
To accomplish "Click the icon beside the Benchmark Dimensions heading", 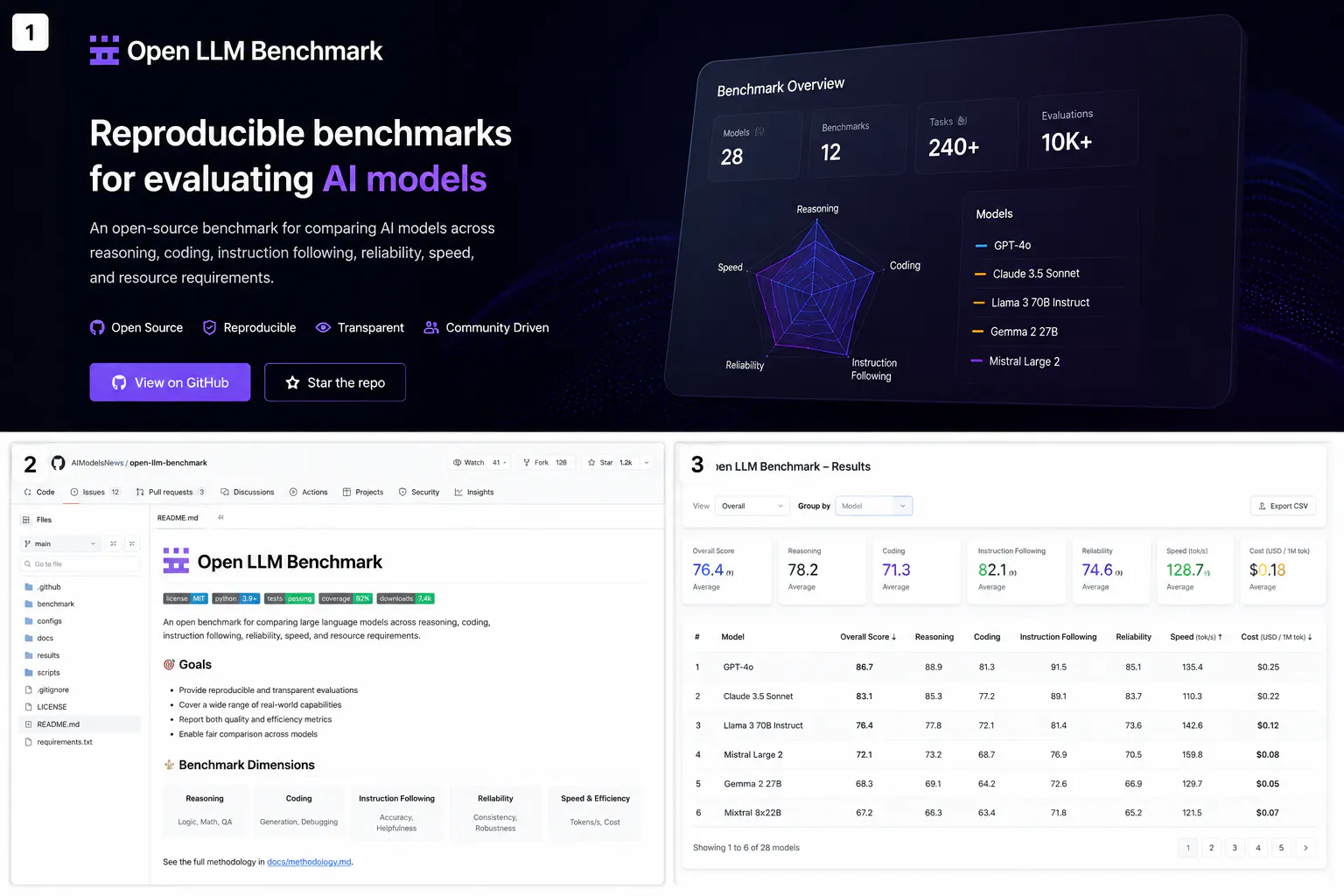I will tap(169, 765).
